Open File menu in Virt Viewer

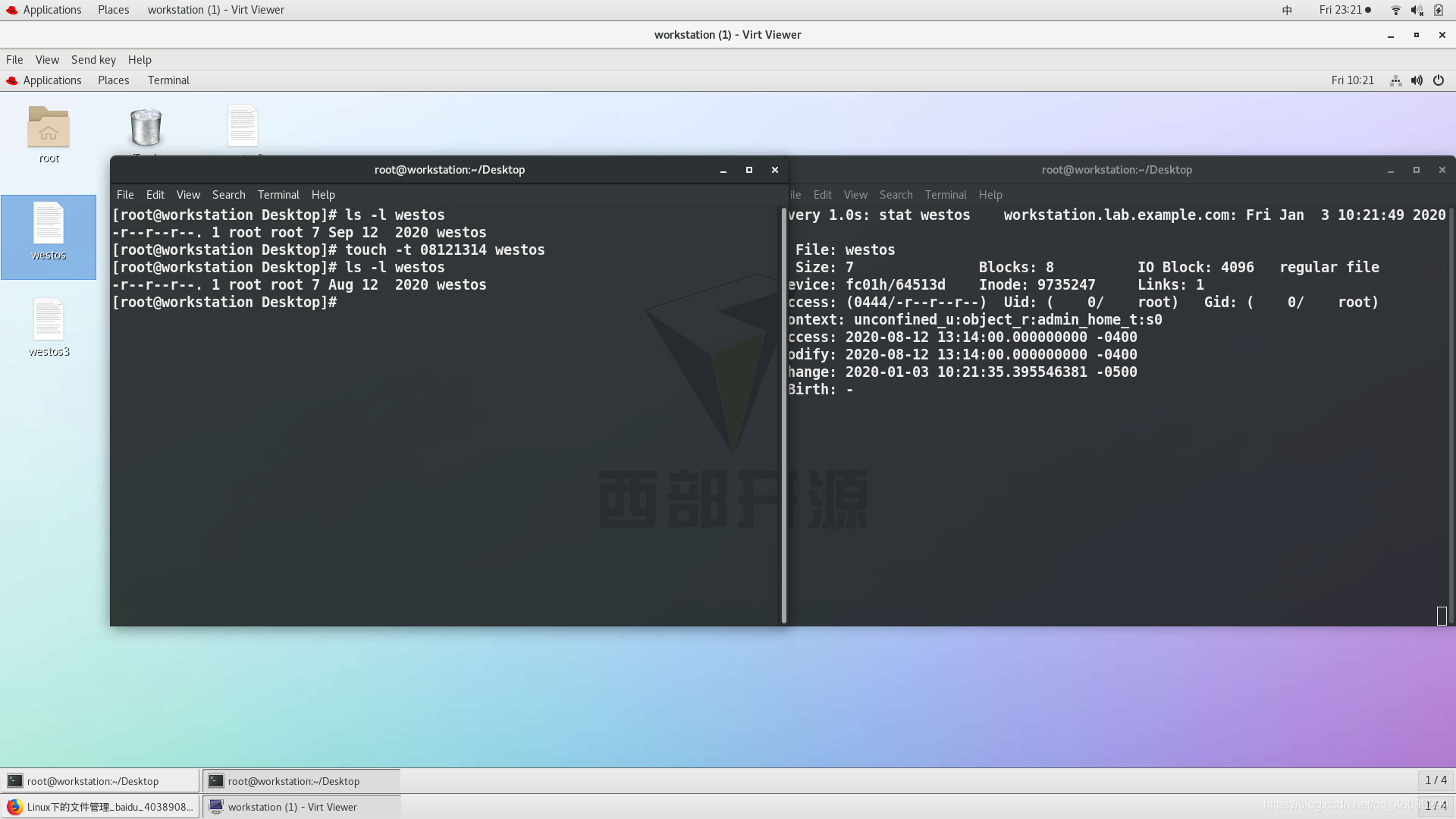tap(14, 60)
